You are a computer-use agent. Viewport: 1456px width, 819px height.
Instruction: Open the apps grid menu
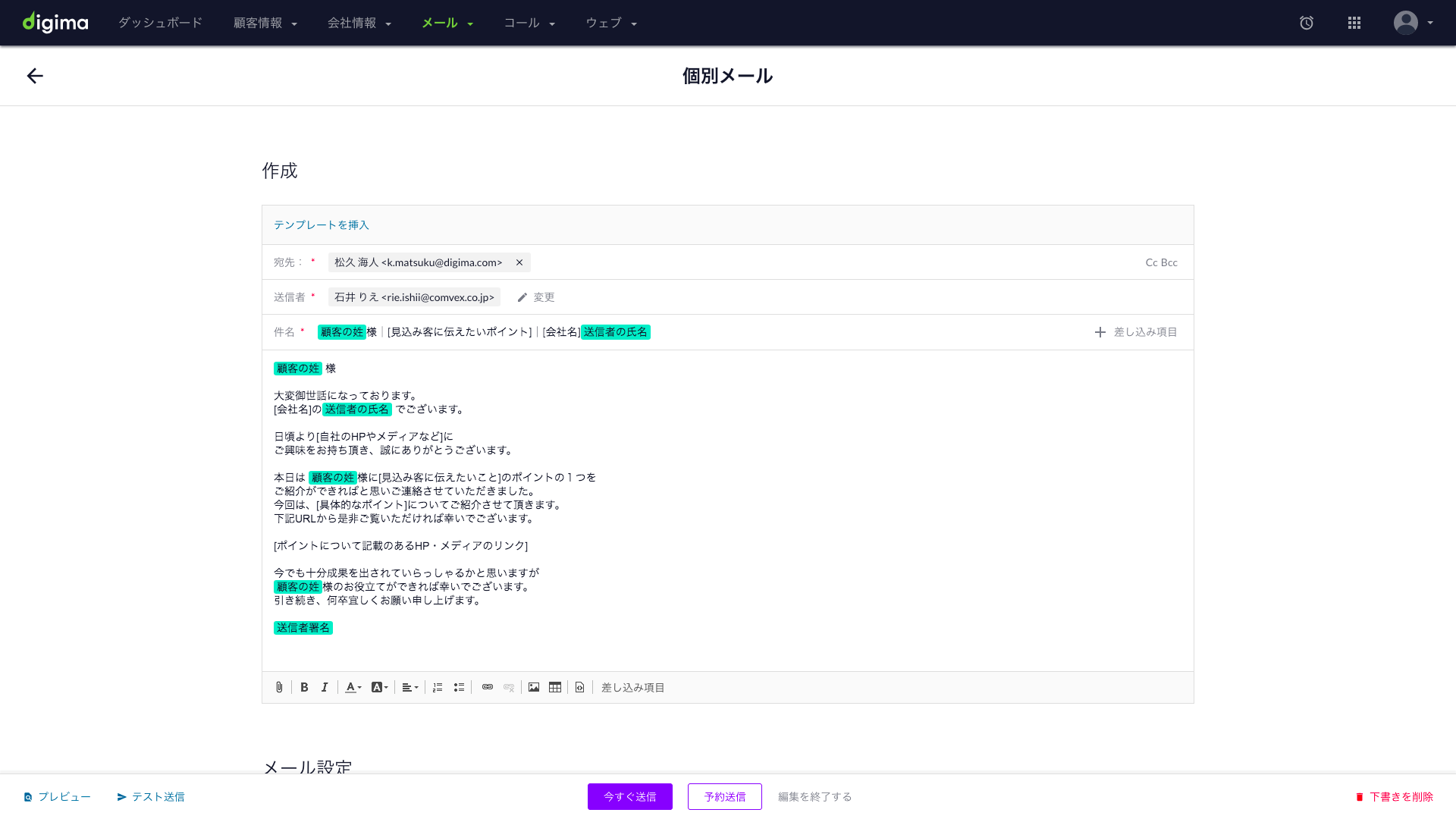pos(1354,23)
